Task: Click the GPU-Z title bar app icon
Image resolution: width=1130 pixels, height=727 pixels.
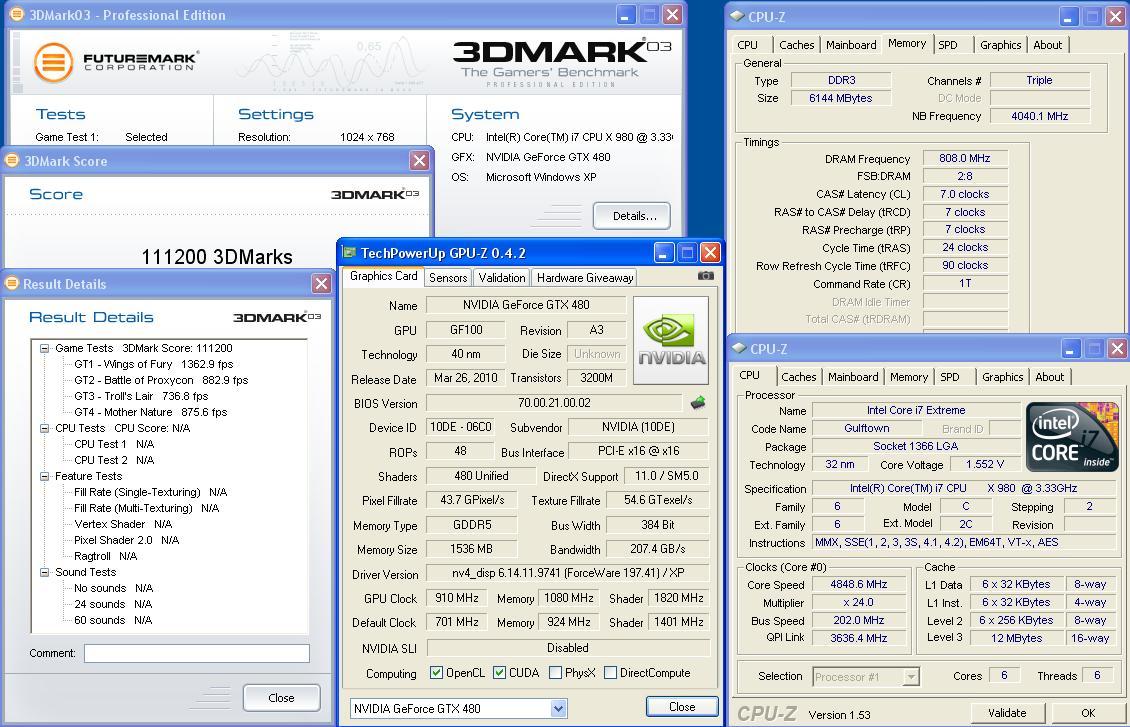Action: coord(350,252)
